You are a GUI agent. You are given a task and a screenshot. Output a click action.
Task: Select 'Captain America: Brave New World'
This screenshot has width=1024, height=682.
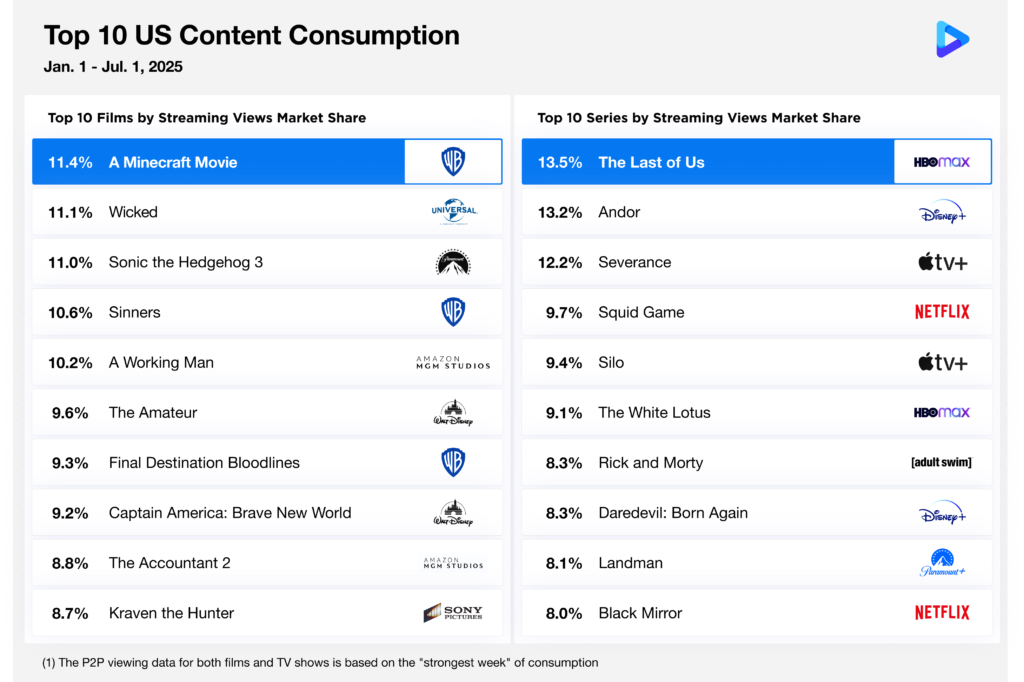[x=230, y=513]
